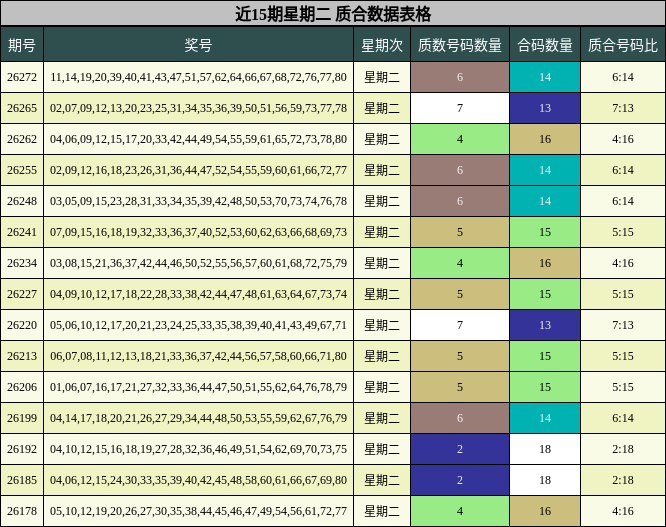Viewport: 666px width, 527px height.
Task: Select period number 26220
Action: click(x=22, y=325)
